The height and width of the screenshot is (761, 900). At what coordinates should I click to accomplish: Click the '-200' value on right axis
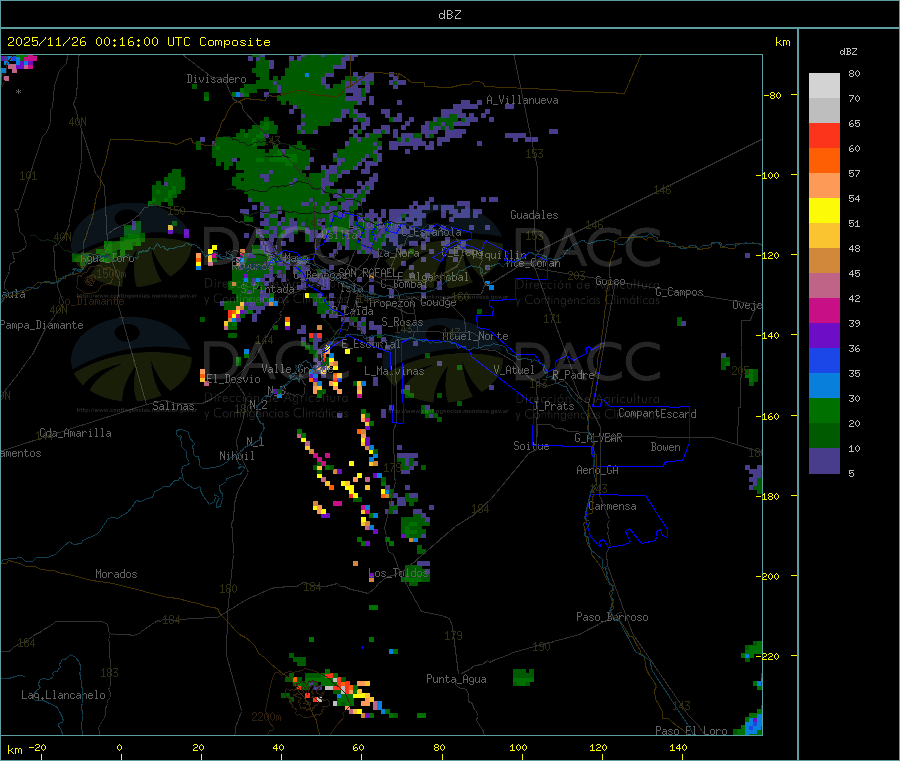point(769,576)
